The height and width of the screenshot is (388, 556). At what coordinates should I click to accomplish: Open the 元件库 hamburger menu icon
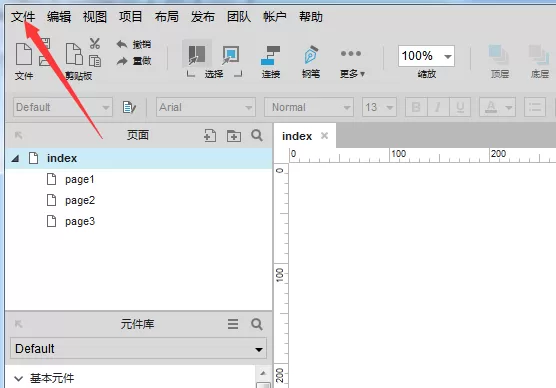[x=233, y=324]
